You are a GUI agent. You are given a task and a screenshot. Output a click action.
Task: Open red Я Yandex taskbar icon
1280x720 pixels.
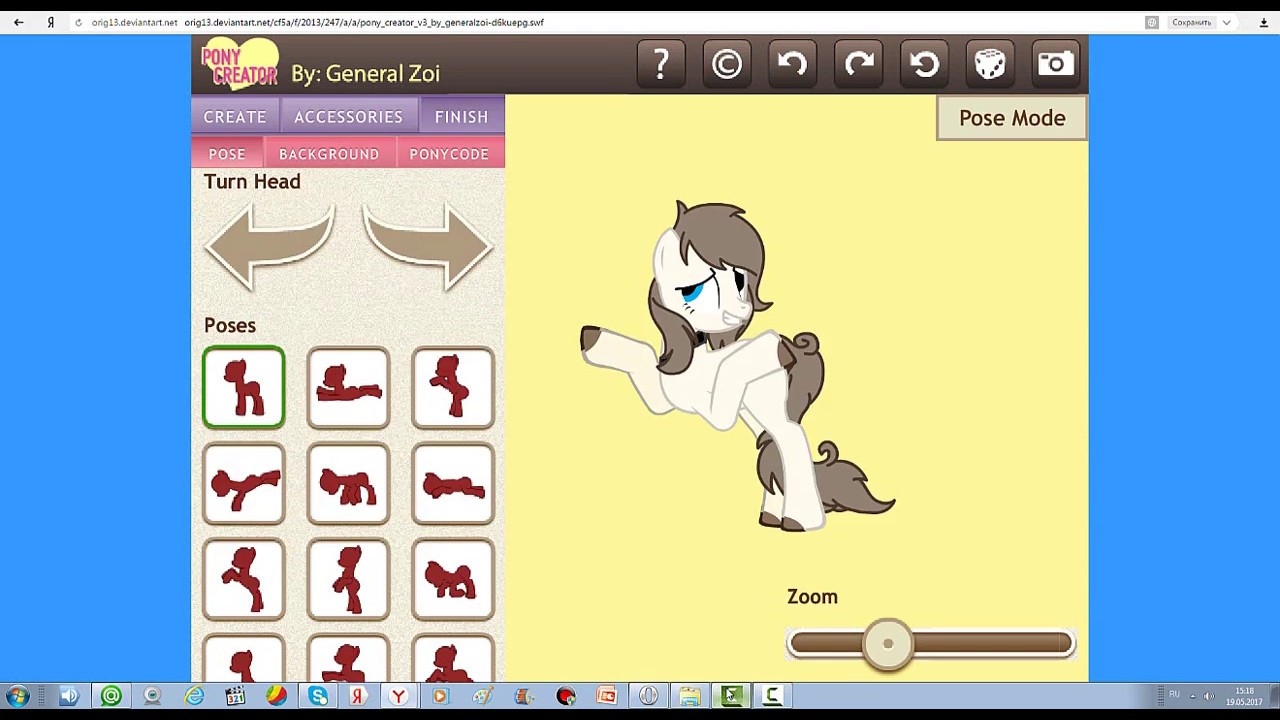point(357,696)
